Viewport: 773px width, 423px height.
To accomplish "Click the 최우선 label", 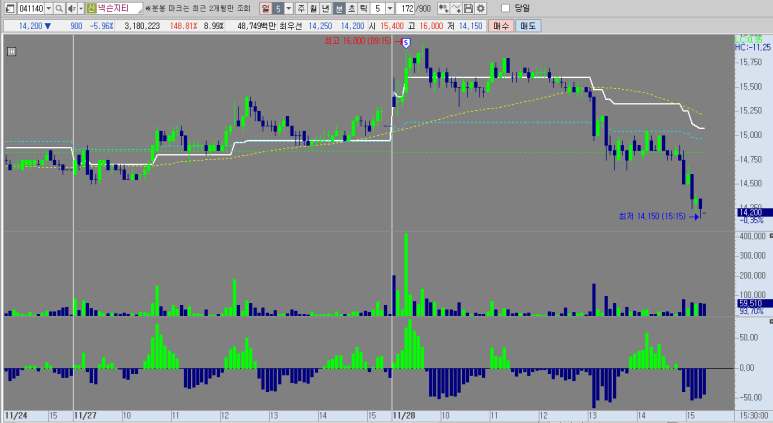I will coord(290,26).
